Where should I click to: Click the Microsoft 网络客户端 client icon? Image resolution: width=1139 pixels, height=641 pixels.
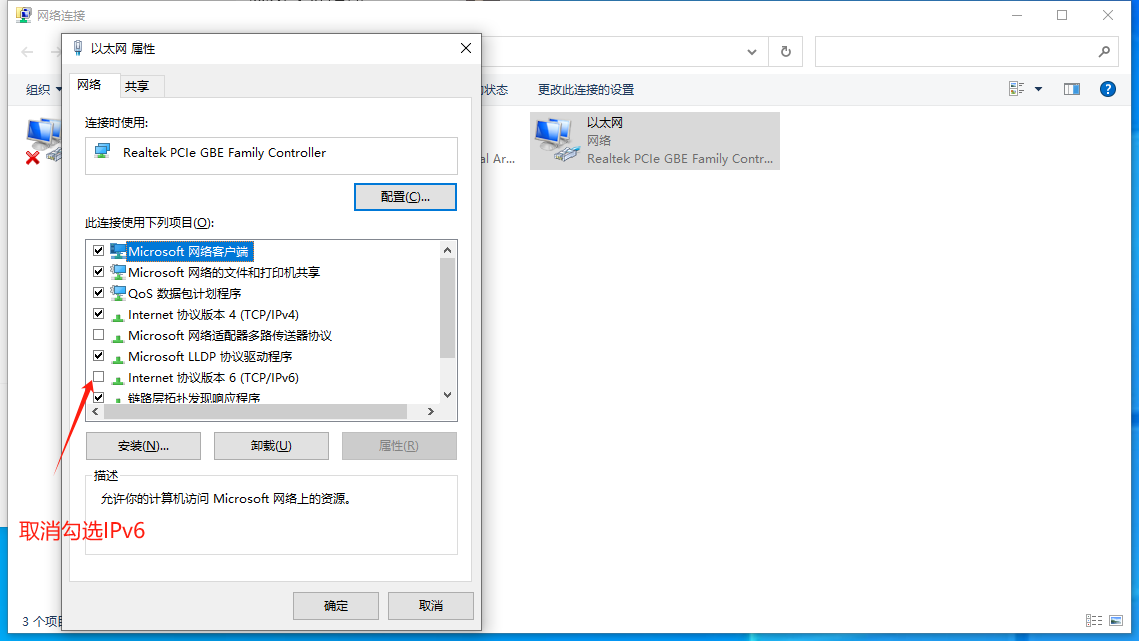click(118, 251)
